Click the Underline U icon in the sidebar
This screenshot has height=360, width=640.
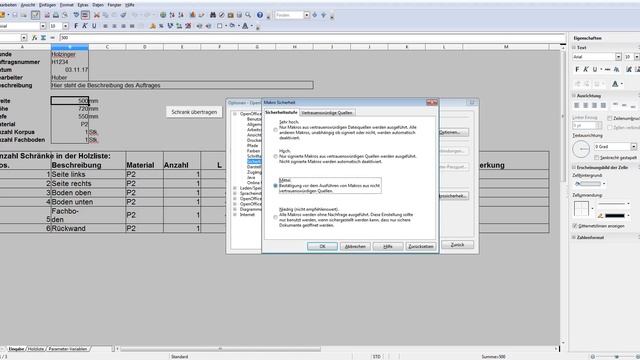(595, 69)
